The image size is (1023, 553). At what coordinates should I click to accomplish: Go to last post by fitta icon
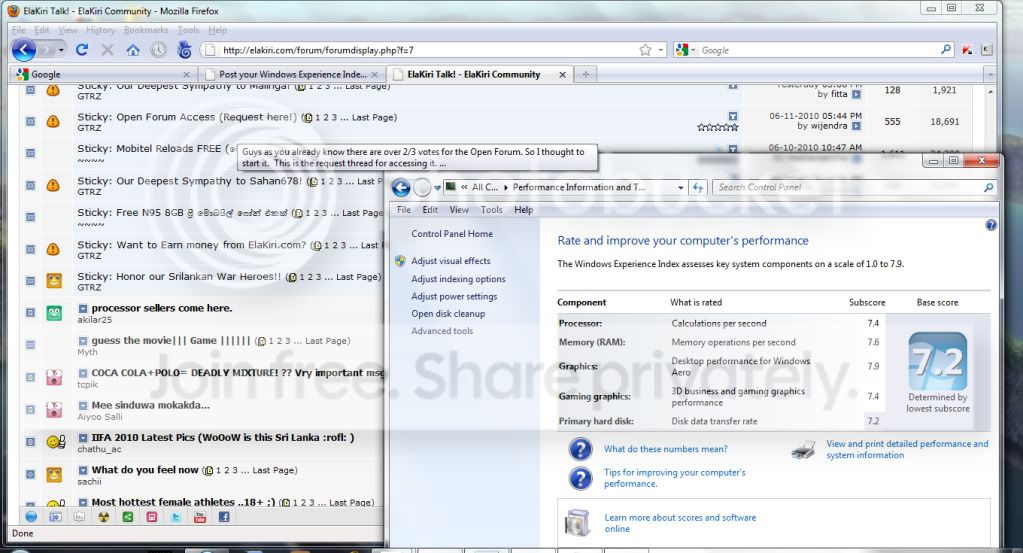856,94
